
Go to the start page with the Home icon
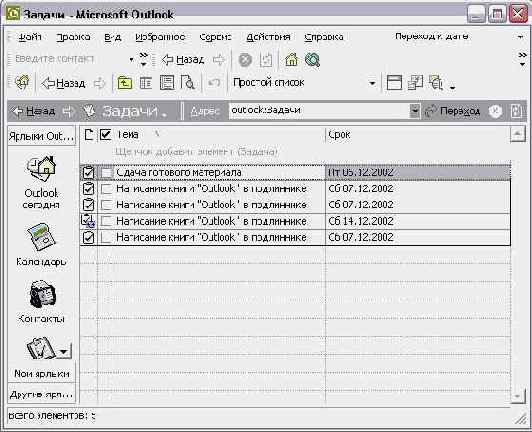[291, 60]
